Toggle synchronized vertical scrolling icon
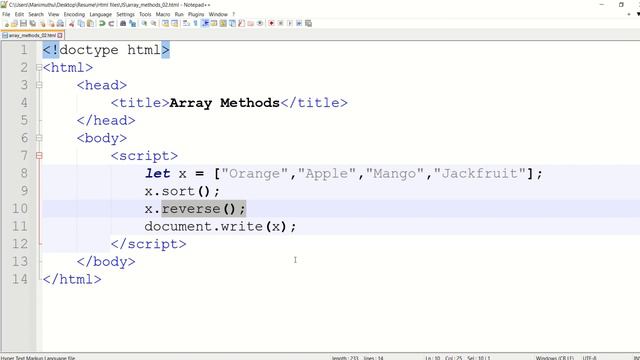Image resolution: width=640 pixels, height=360 pixels. coord(165,23)
